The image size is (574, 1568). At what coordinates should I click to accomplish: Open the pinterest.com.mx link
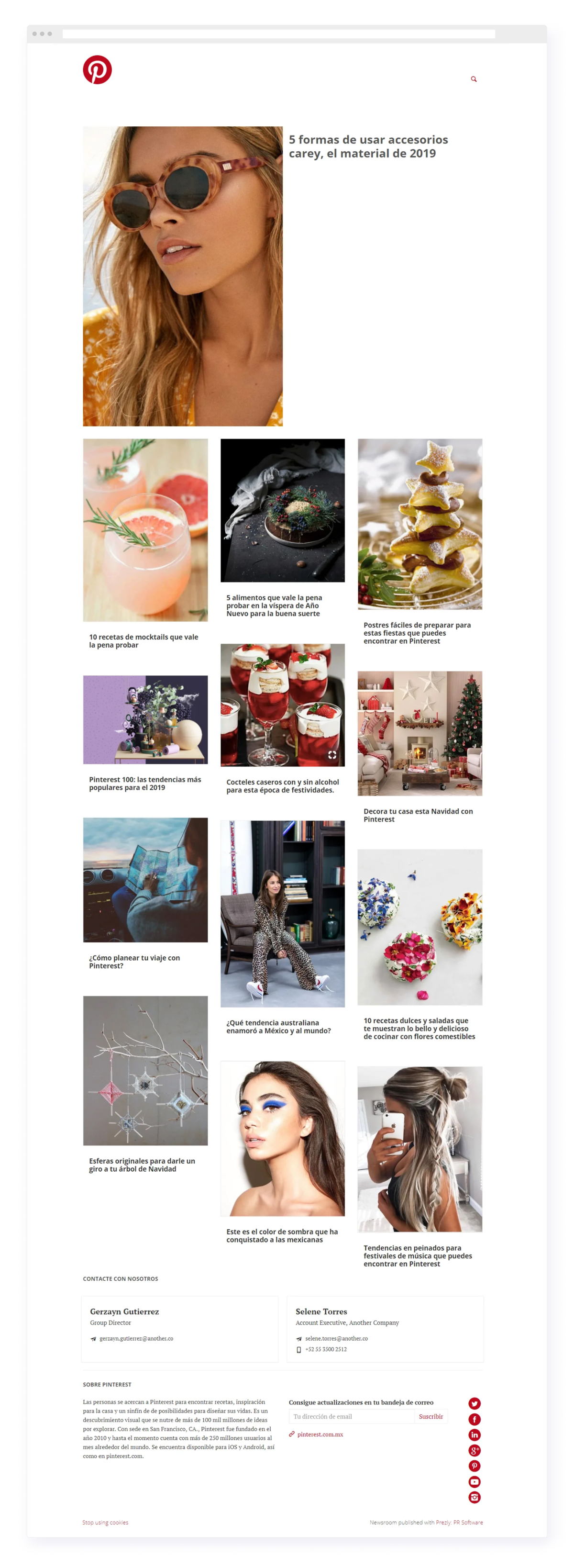[320, 1434]
